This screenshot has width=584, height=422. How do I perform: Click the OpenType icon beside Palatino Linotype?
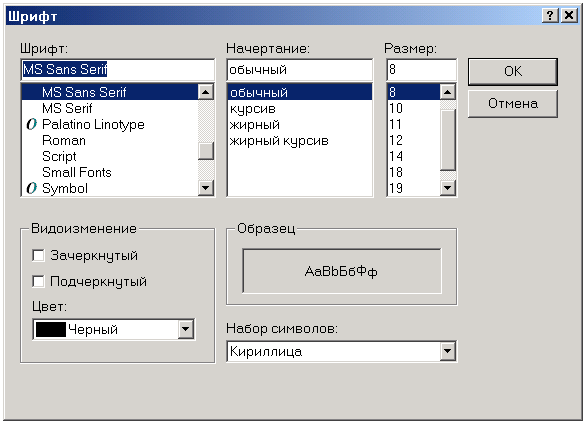click(x=32, y=124)
